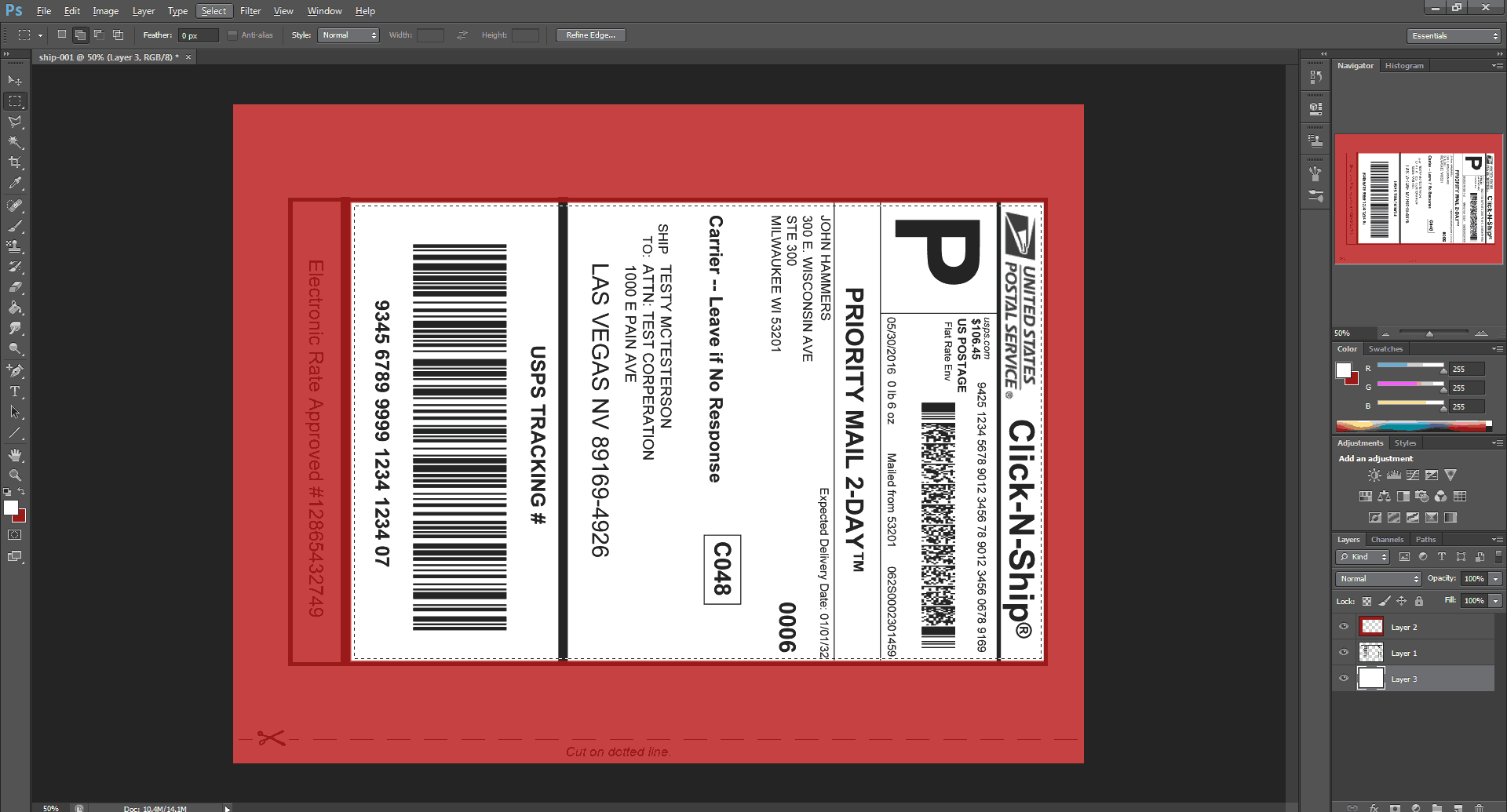Switch to the Histogram tab
This screenshot has width=1507, height=812.
tap(1404, 66)
